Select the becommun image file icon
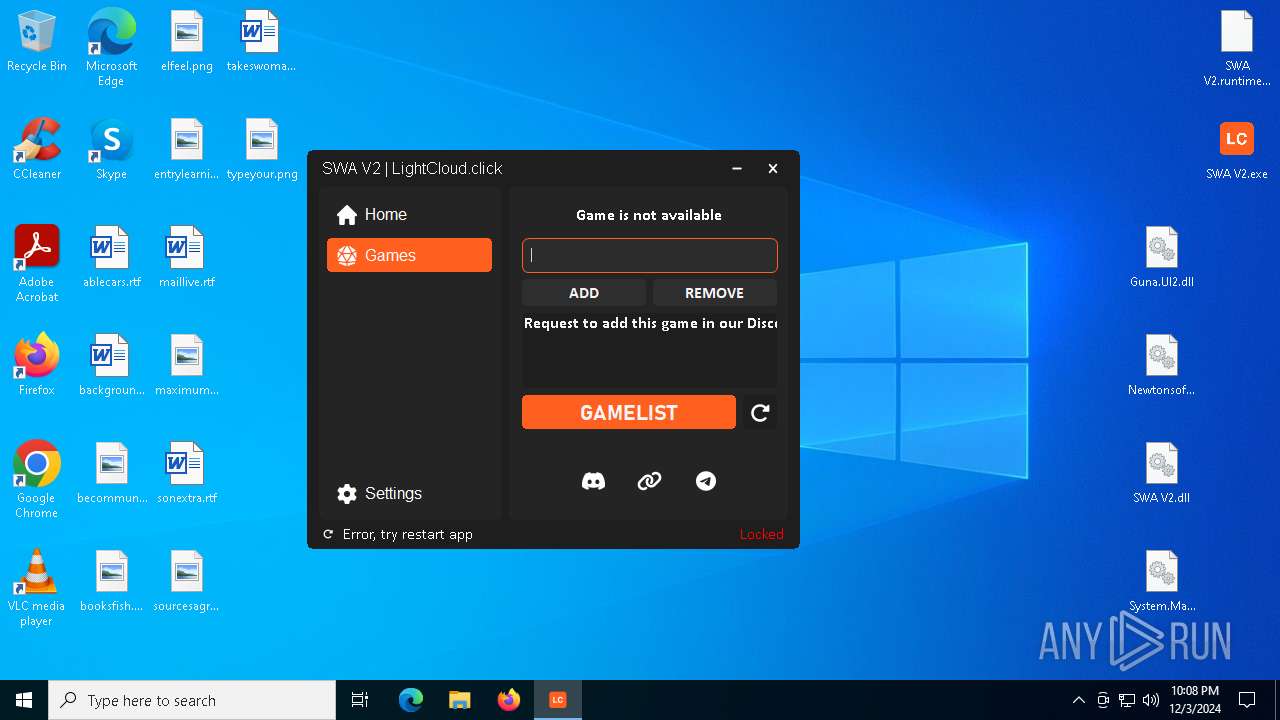 point(112,473)
